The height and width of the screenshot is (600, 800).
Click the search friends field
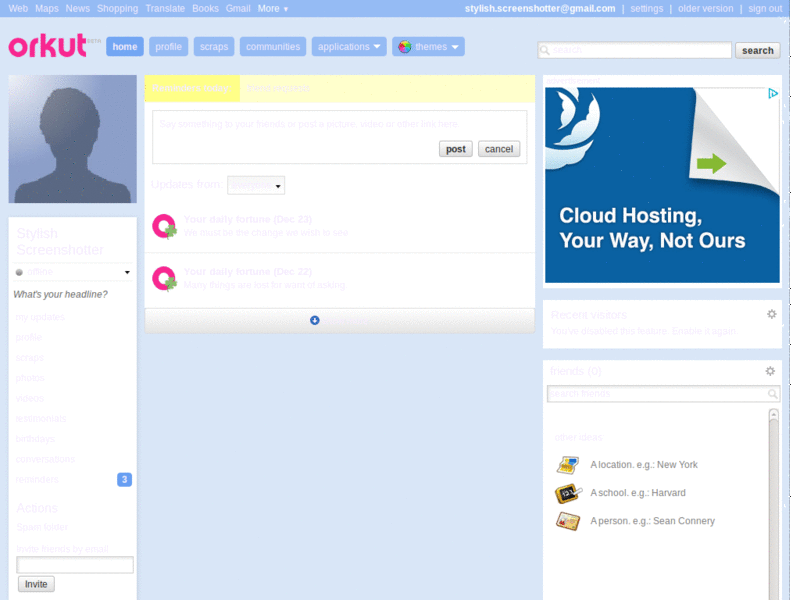(x=663, y=394)
